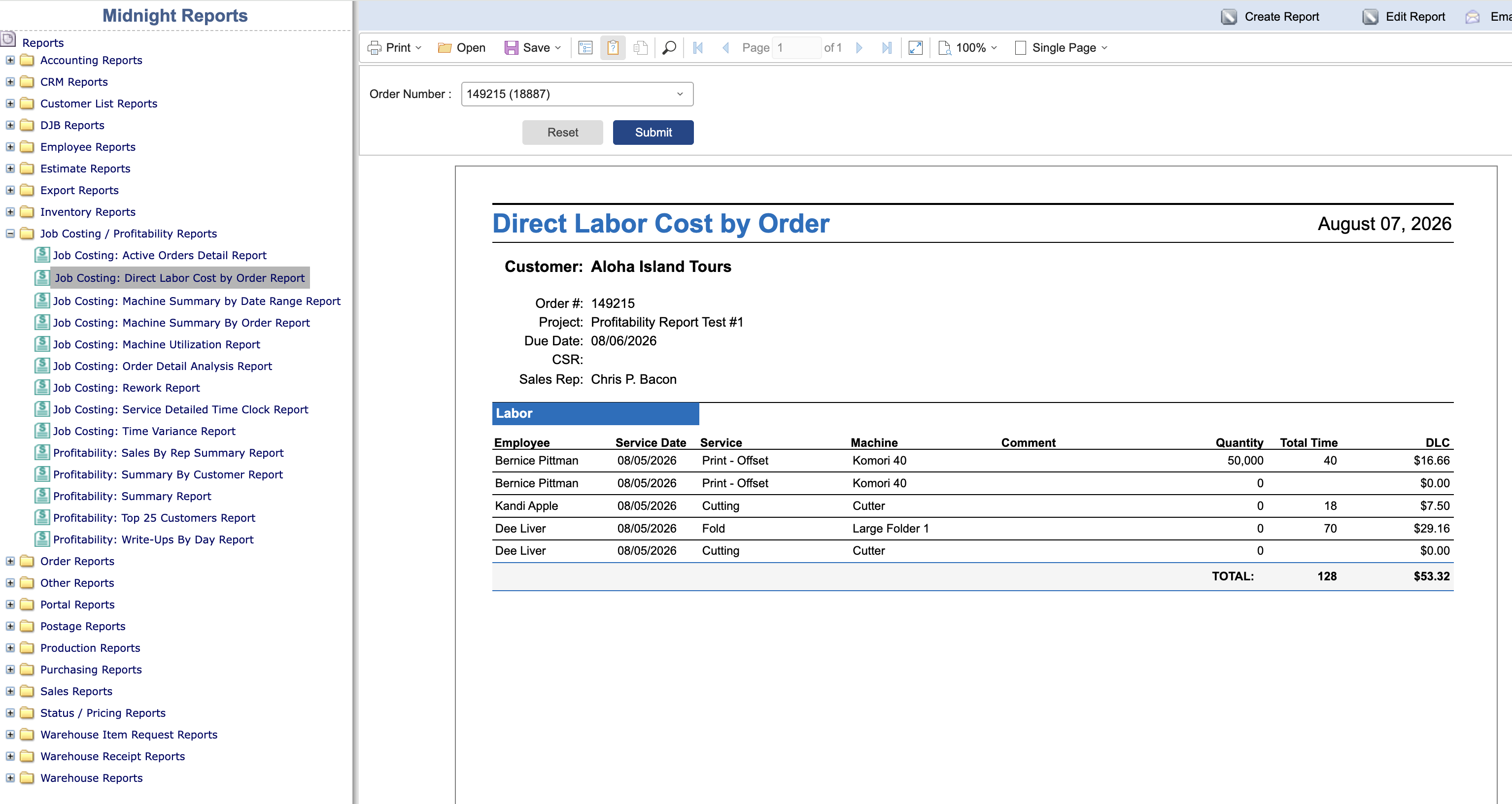Open Service Detailed Time Clock Report
This screenshot has width=1512, height=804.
pyautogui.click(x=180, y=409)
